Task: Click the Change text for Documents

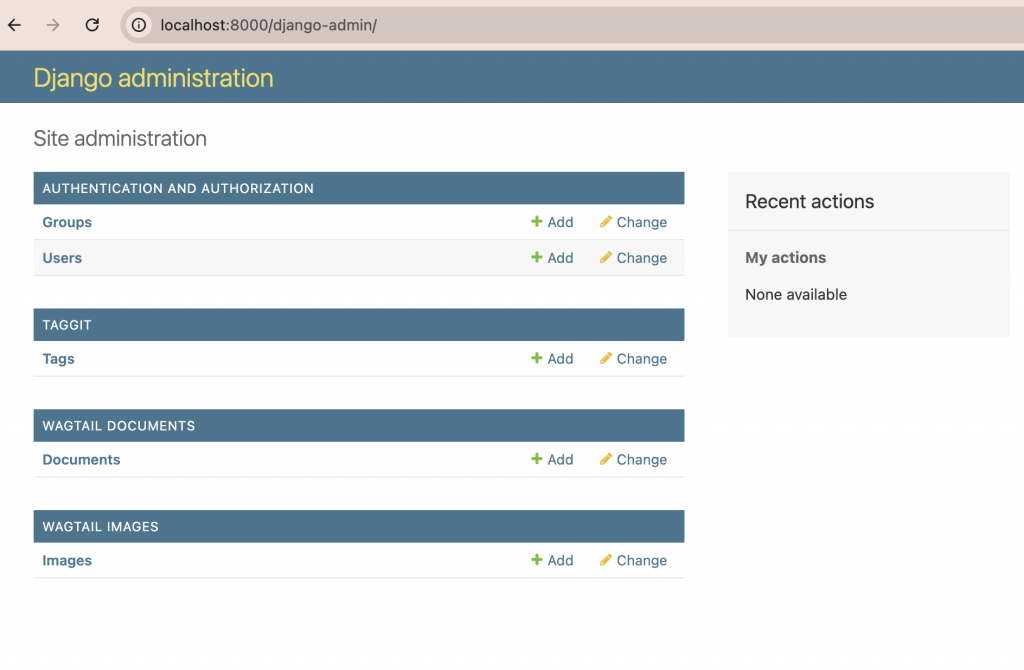Action: click(x=642, y=460)
